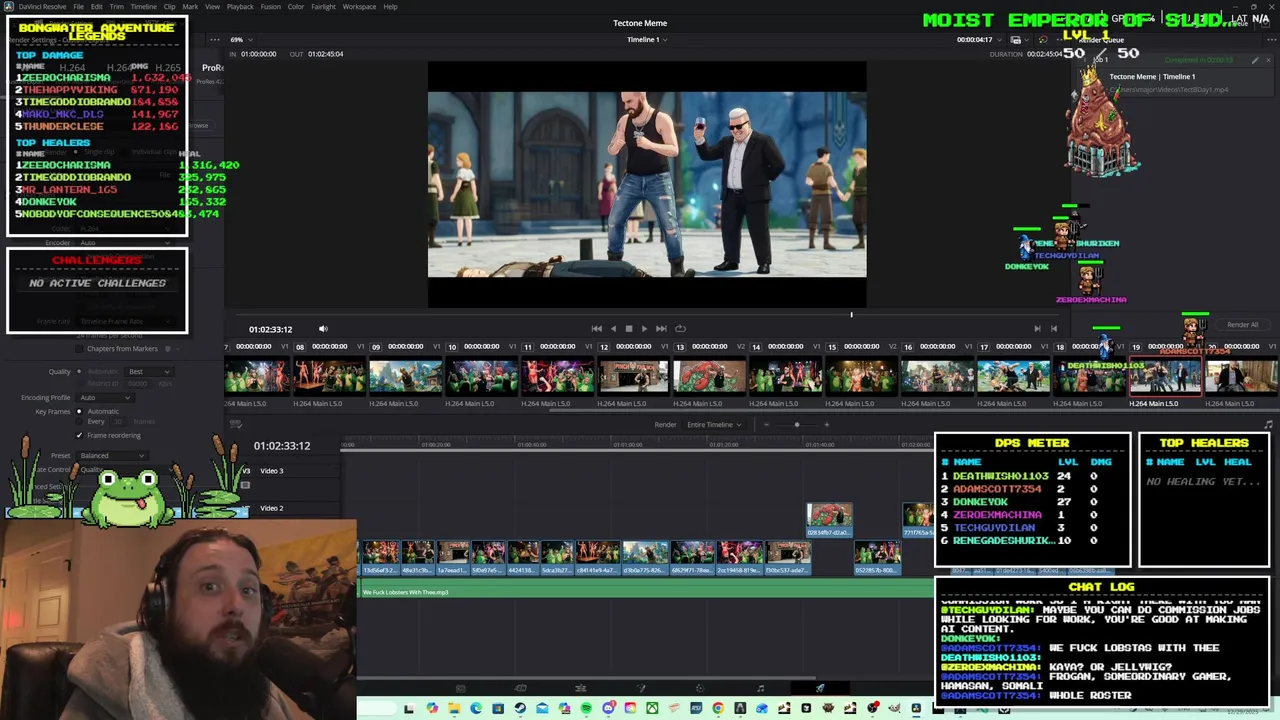1280x720 pixels.
Task: Jump to last frame in viewer transport
Action: [x=661, y=328]
